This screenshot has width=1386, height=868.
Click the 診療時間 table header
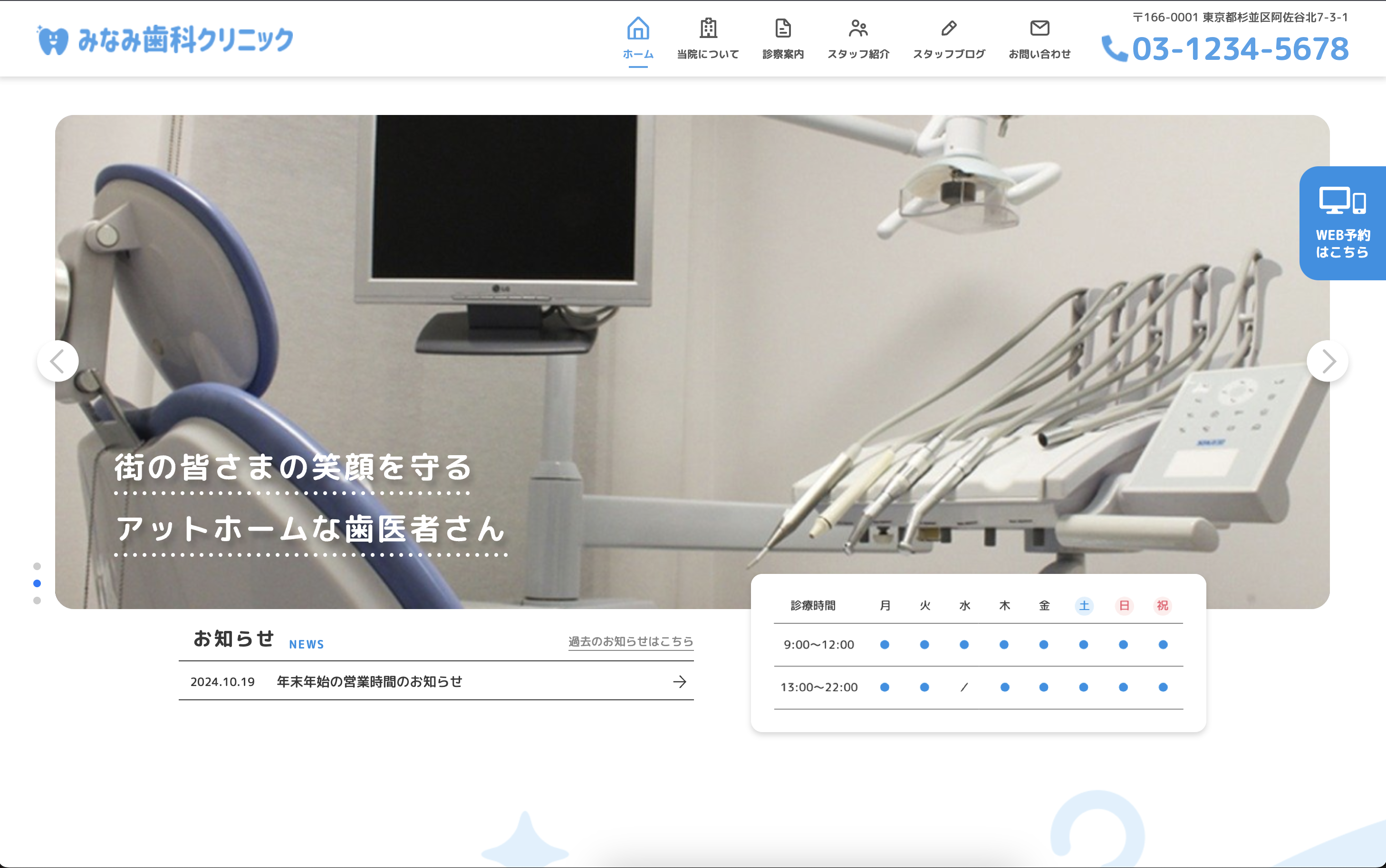coord(813,606)
